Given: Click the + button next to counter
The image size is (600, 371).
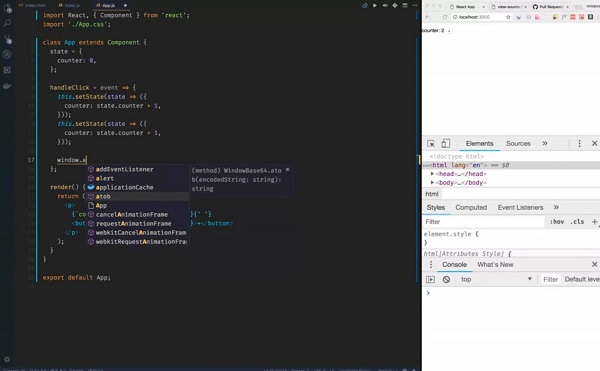Looking at the screenshot, I should [449, 31].
